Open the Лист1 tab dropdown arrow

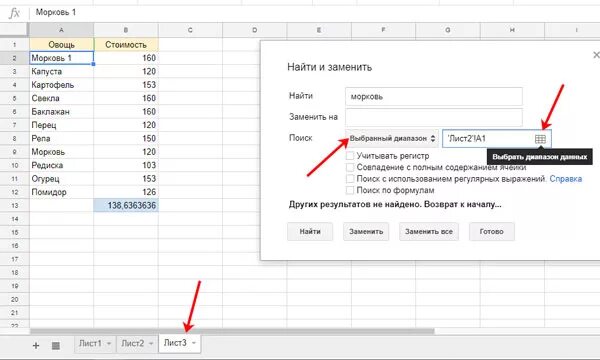[109, 343]
